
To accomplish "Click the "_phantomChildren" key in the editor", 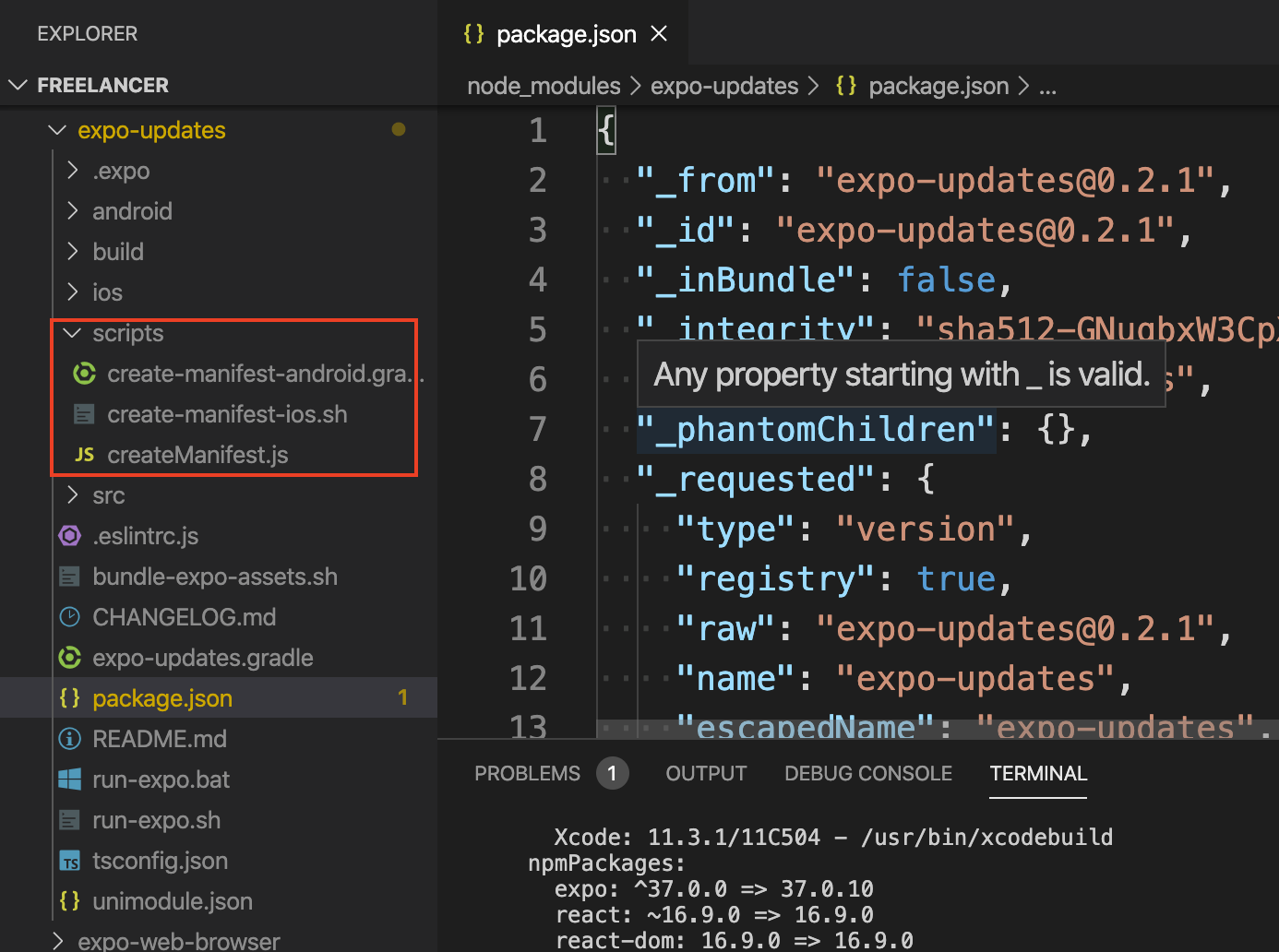I will click(816, 429).
